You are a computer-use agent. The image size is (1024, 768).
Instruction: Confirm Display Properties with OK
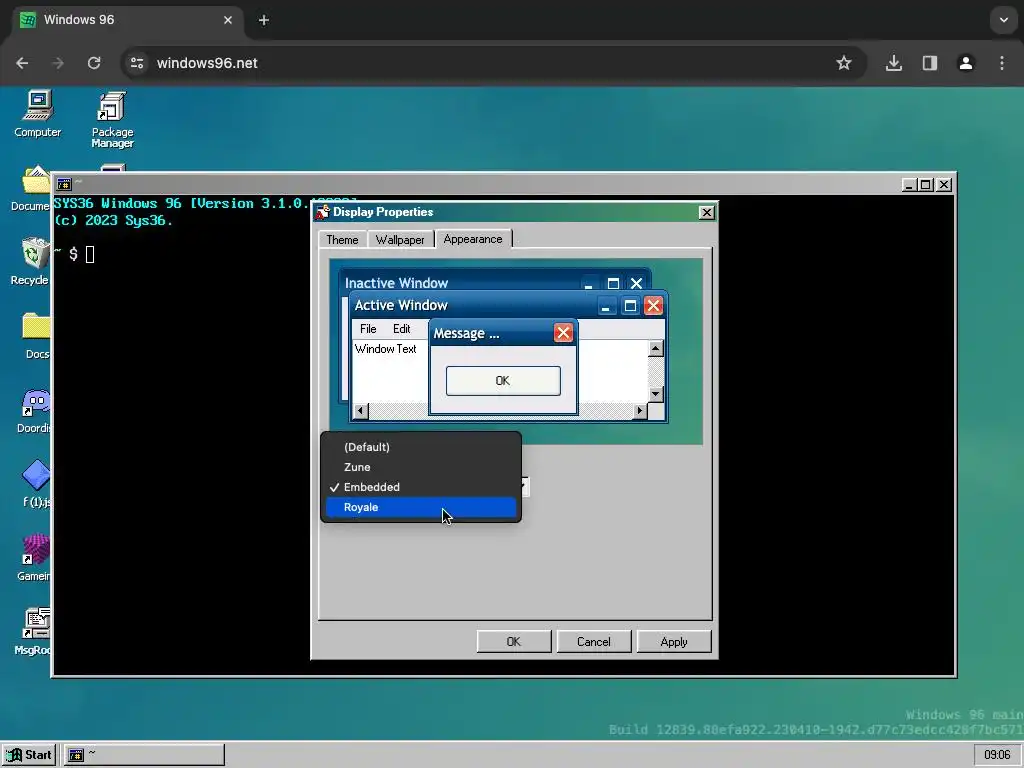pos(514,642)
